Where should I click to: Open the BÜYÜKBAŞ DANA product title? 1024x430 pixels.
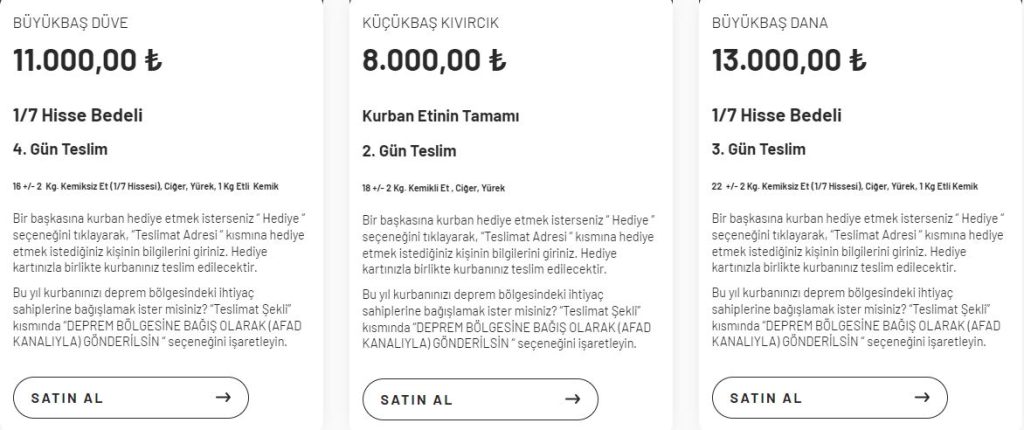tap(769, 22)
